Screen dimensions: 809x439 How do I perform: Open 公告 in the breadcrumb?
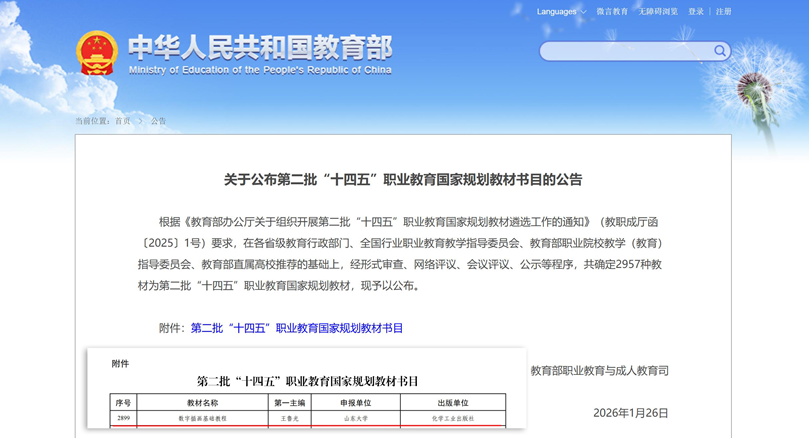[158, 121]
